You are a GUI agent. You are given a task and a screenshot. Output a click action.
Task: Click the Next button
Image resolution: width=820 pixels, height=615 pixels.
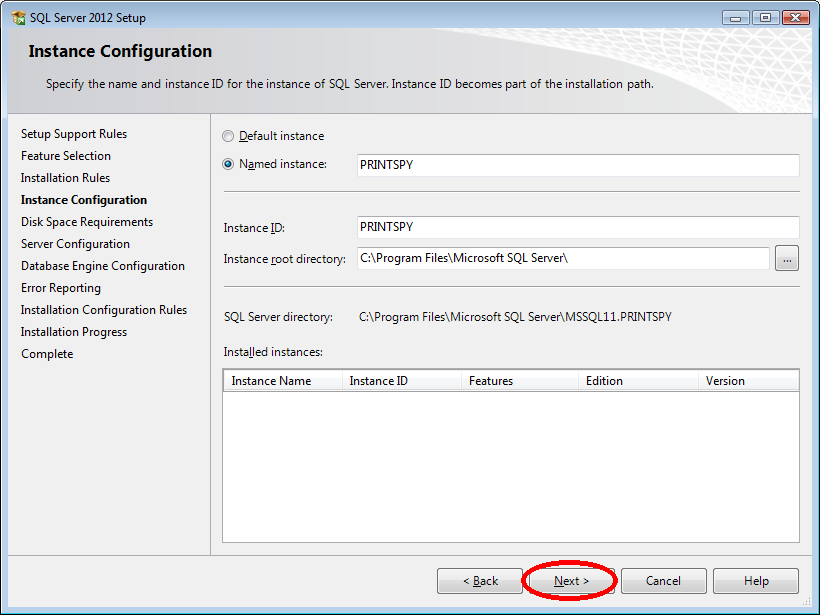click(572, 581)
